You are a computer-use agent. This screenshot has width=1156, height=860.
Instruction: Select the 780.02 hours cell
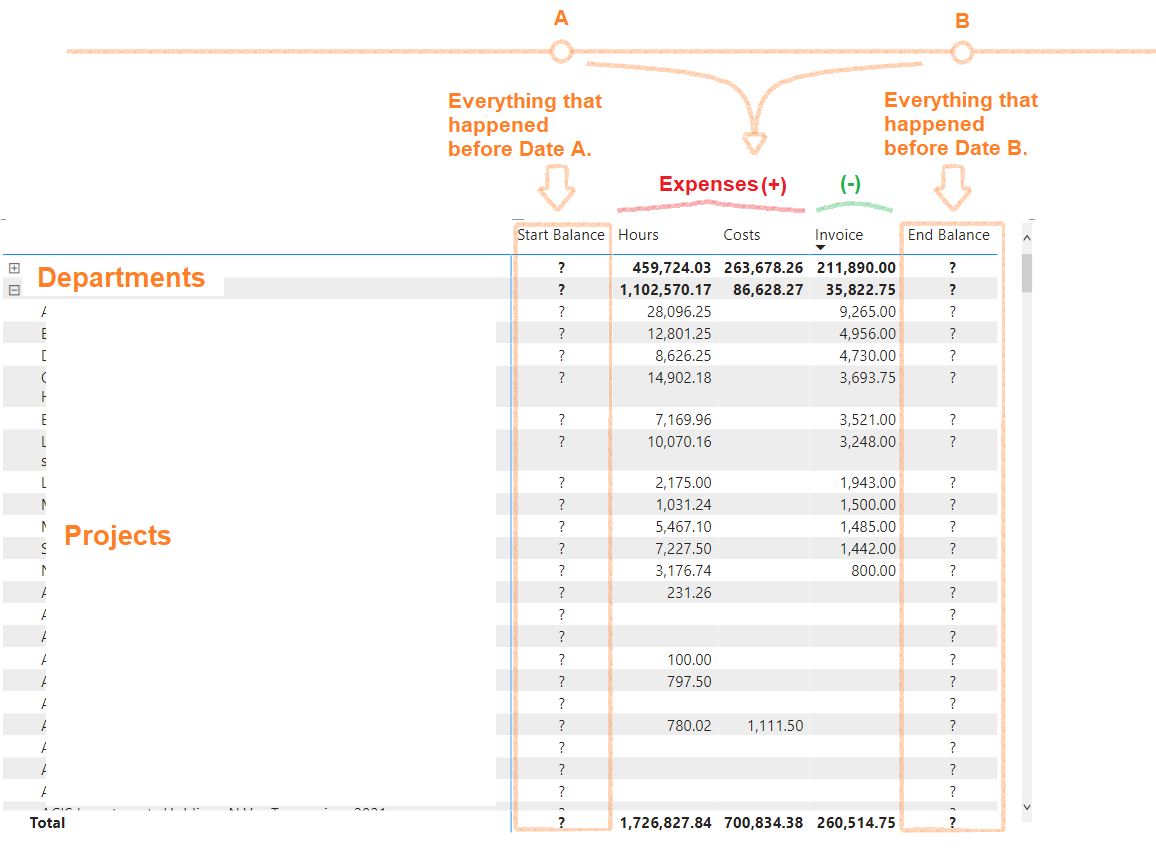689,726
